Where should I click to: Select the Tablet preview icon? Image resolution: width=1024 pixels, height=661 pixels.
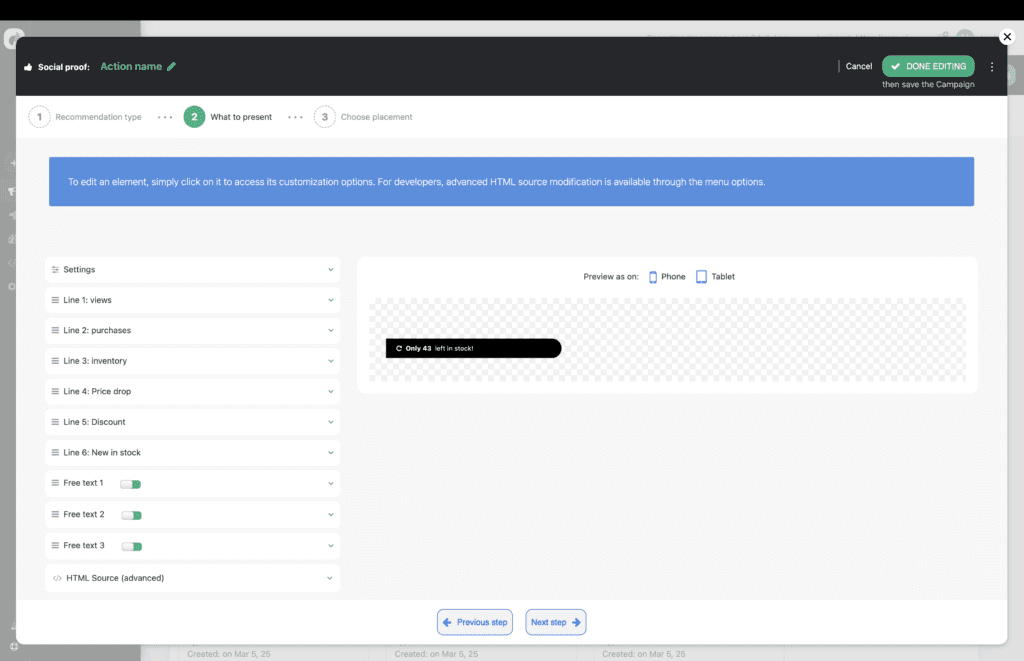point(701,277)
